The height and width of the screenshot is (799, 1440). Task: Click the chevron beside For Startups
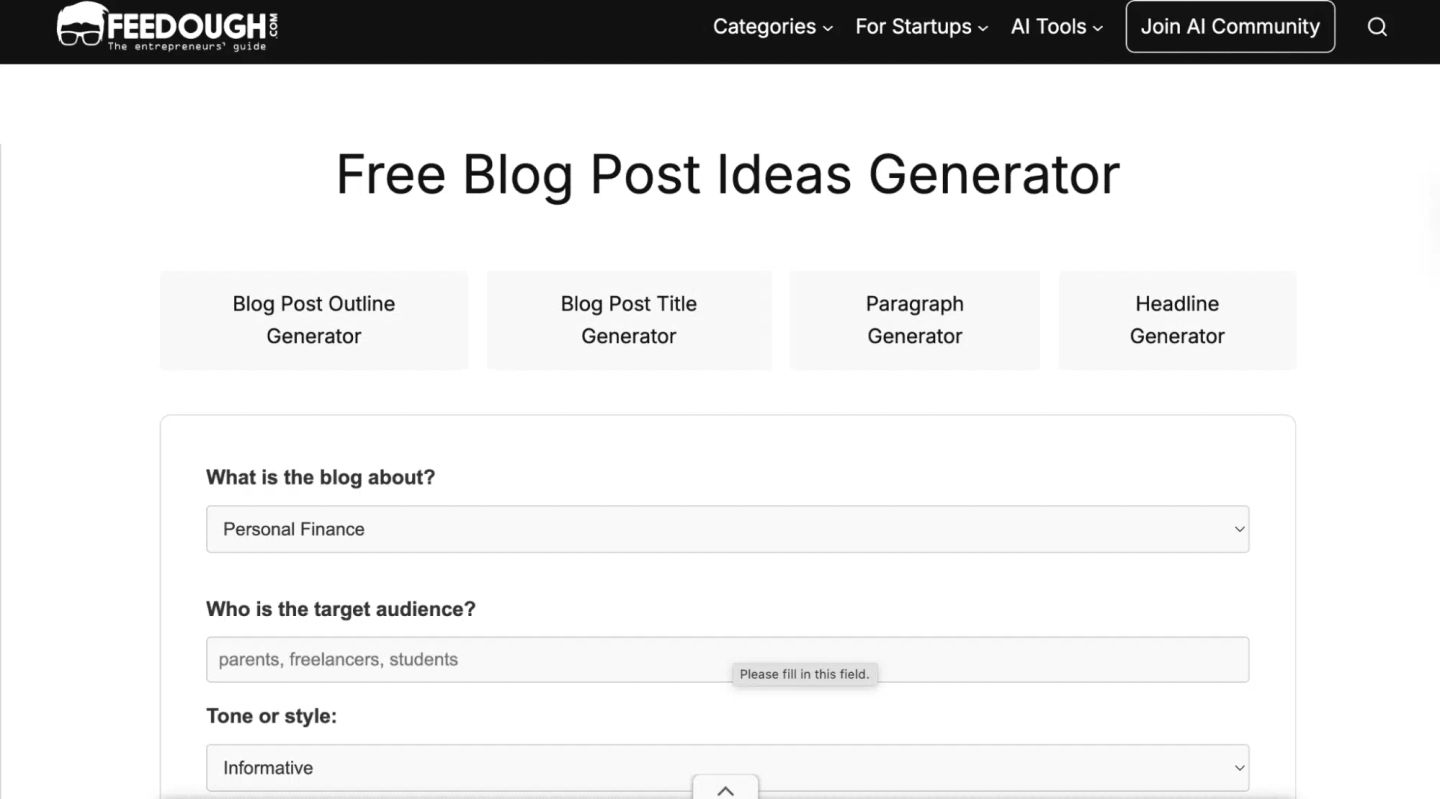tap(983, 29)
